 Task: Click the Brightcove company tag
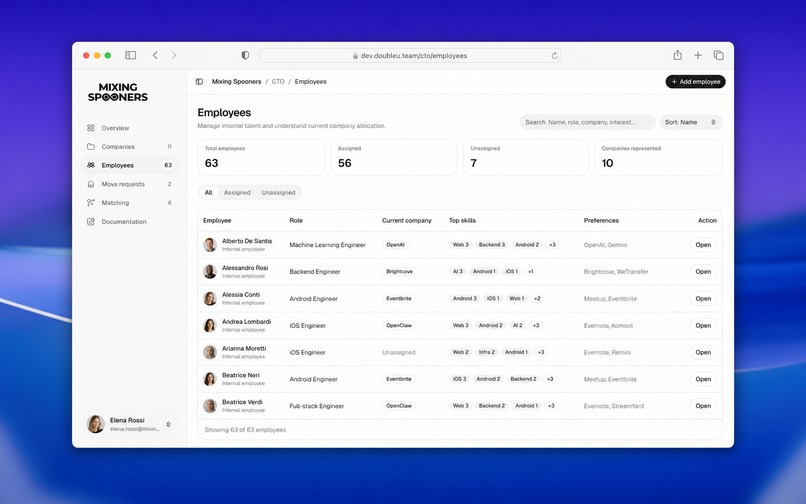pos(399,272)
